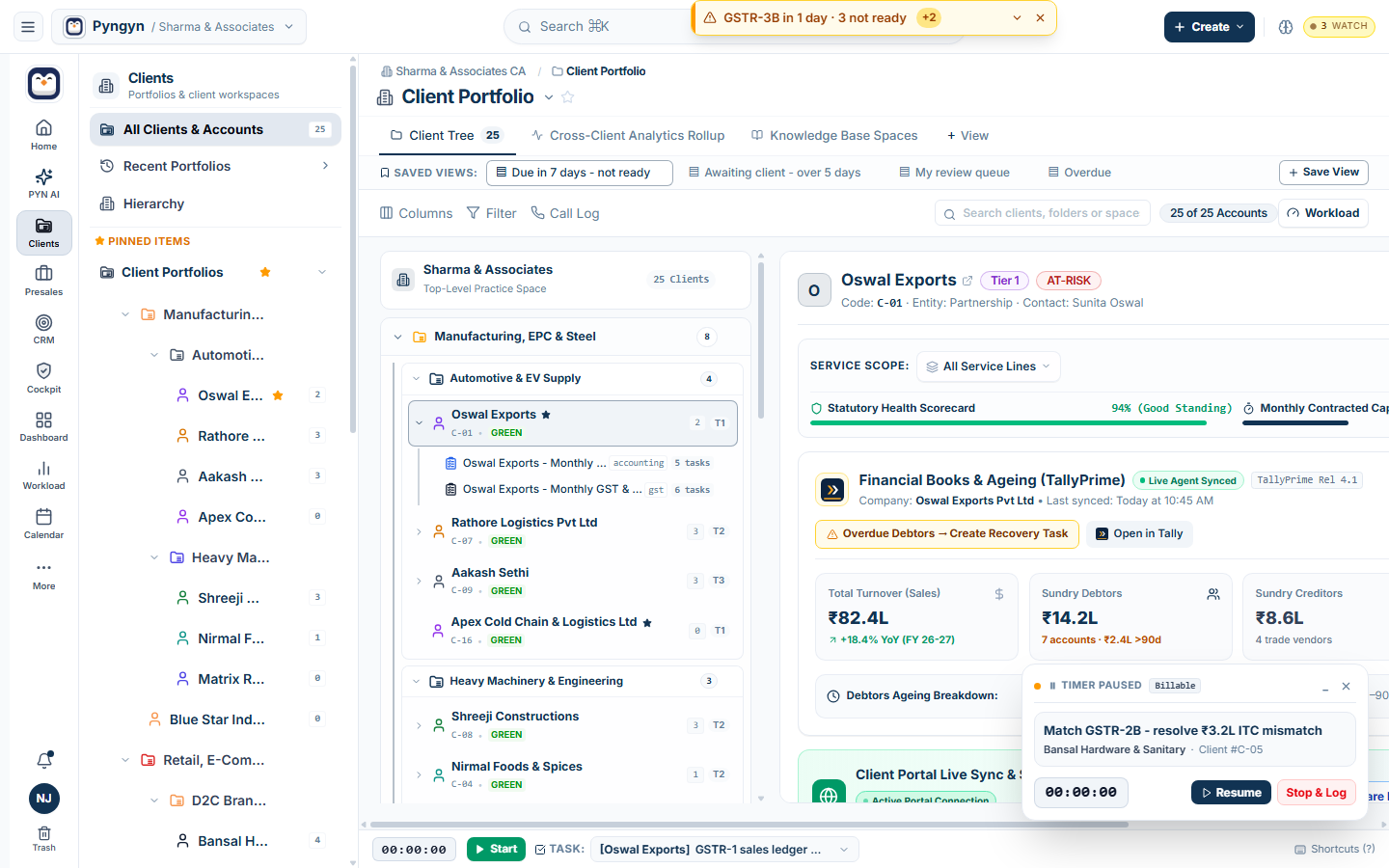
Task: Open the task selector dropdown at bottom
Action: point(724,850)
